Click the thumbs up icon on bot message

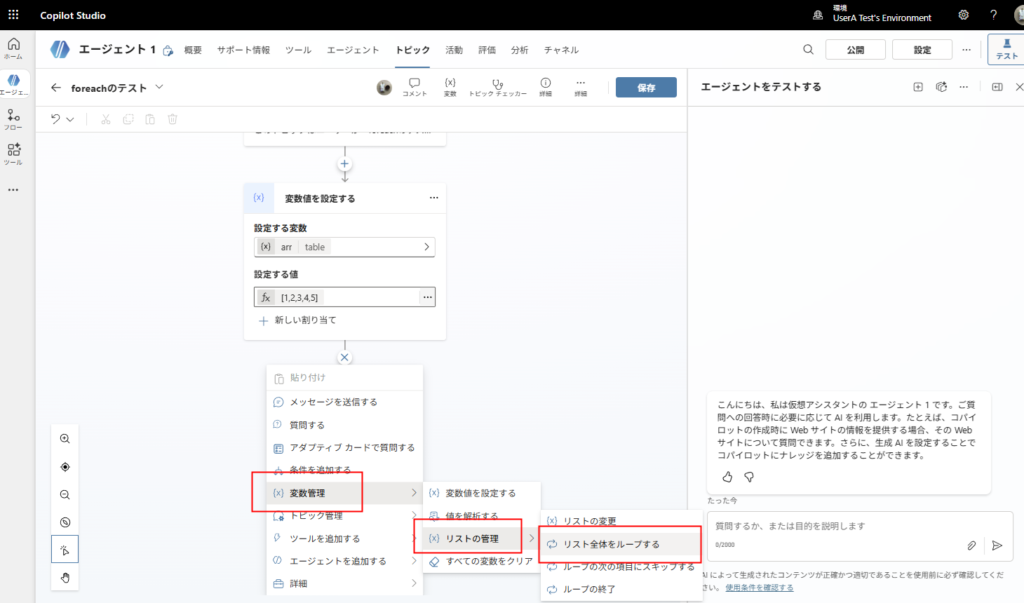(x=727, y=477)
